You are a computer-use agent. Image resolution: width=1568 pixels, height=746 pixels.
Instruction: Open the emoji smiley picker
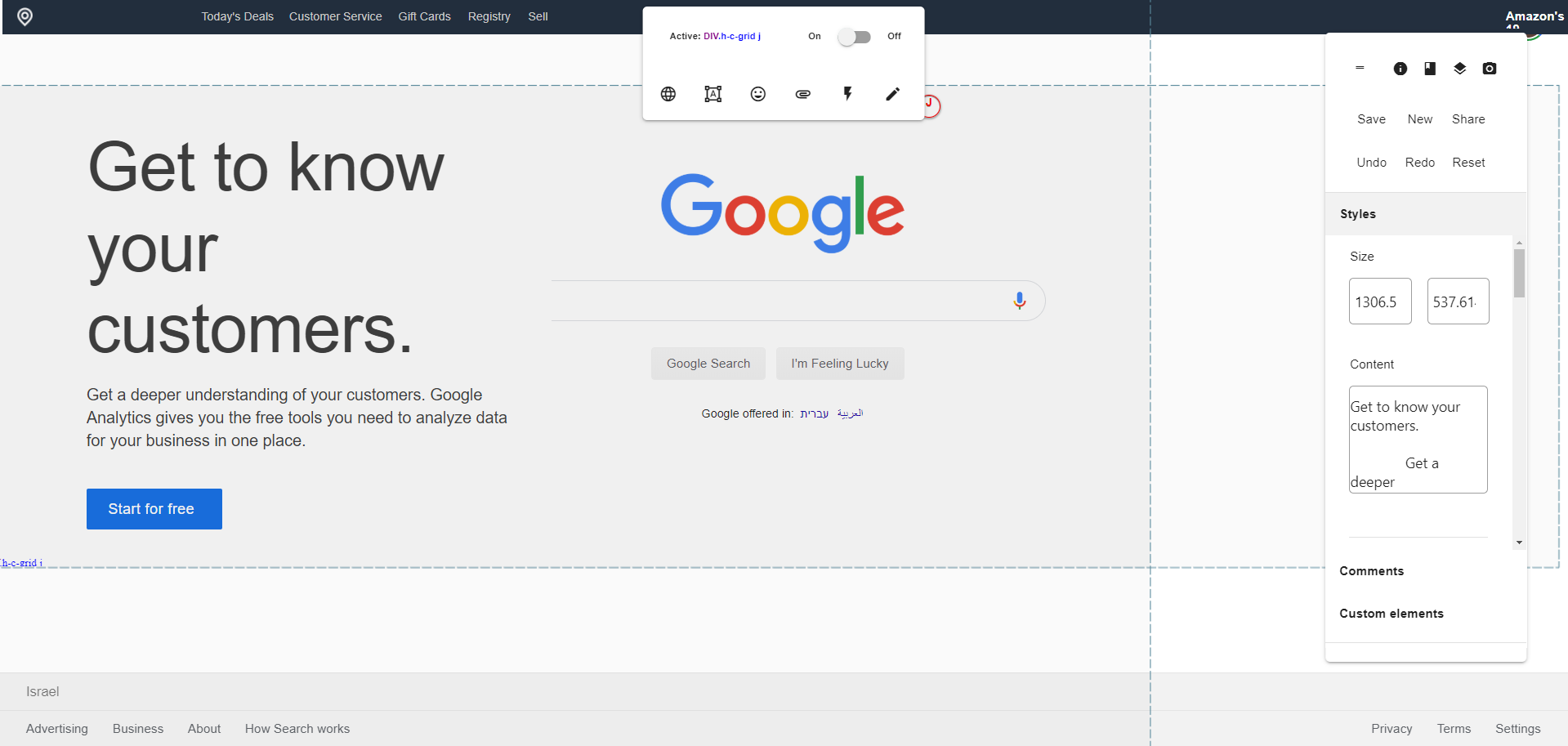(x=758, y=94)
